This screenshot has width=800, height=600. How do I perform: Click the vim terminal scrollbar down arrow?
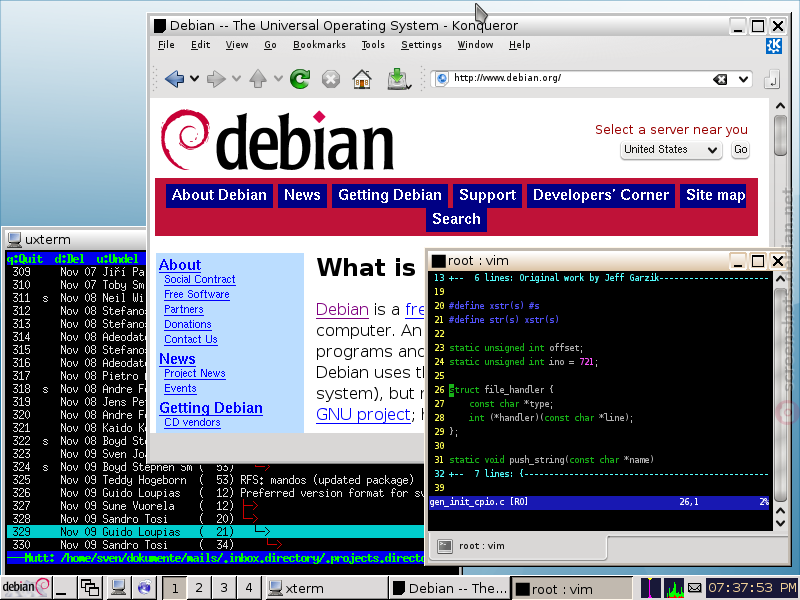(x=780, y=523)
